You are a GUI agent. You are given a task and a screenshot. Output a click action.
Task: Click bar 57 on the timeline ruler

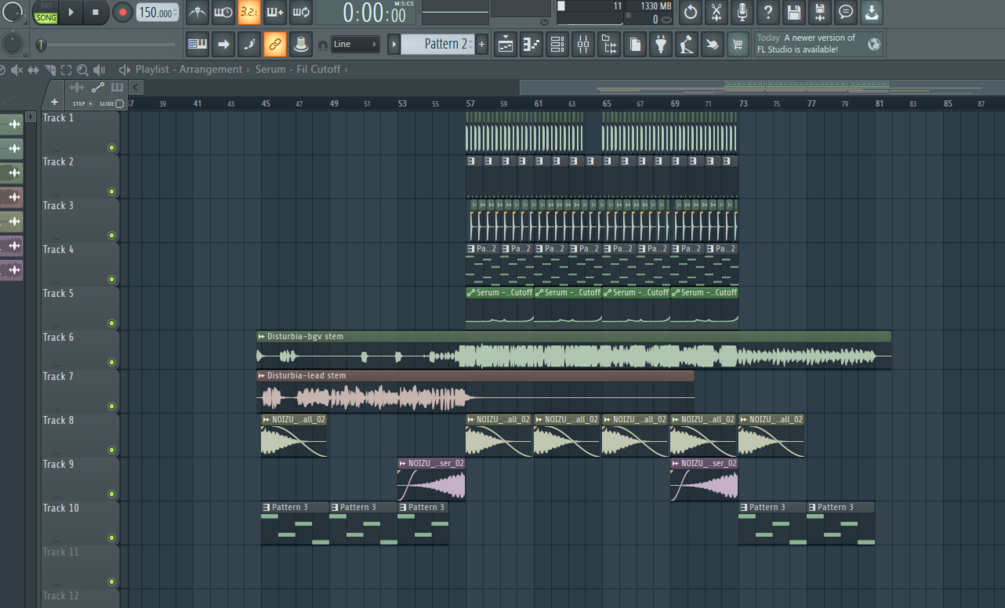[x=470, y=103]
